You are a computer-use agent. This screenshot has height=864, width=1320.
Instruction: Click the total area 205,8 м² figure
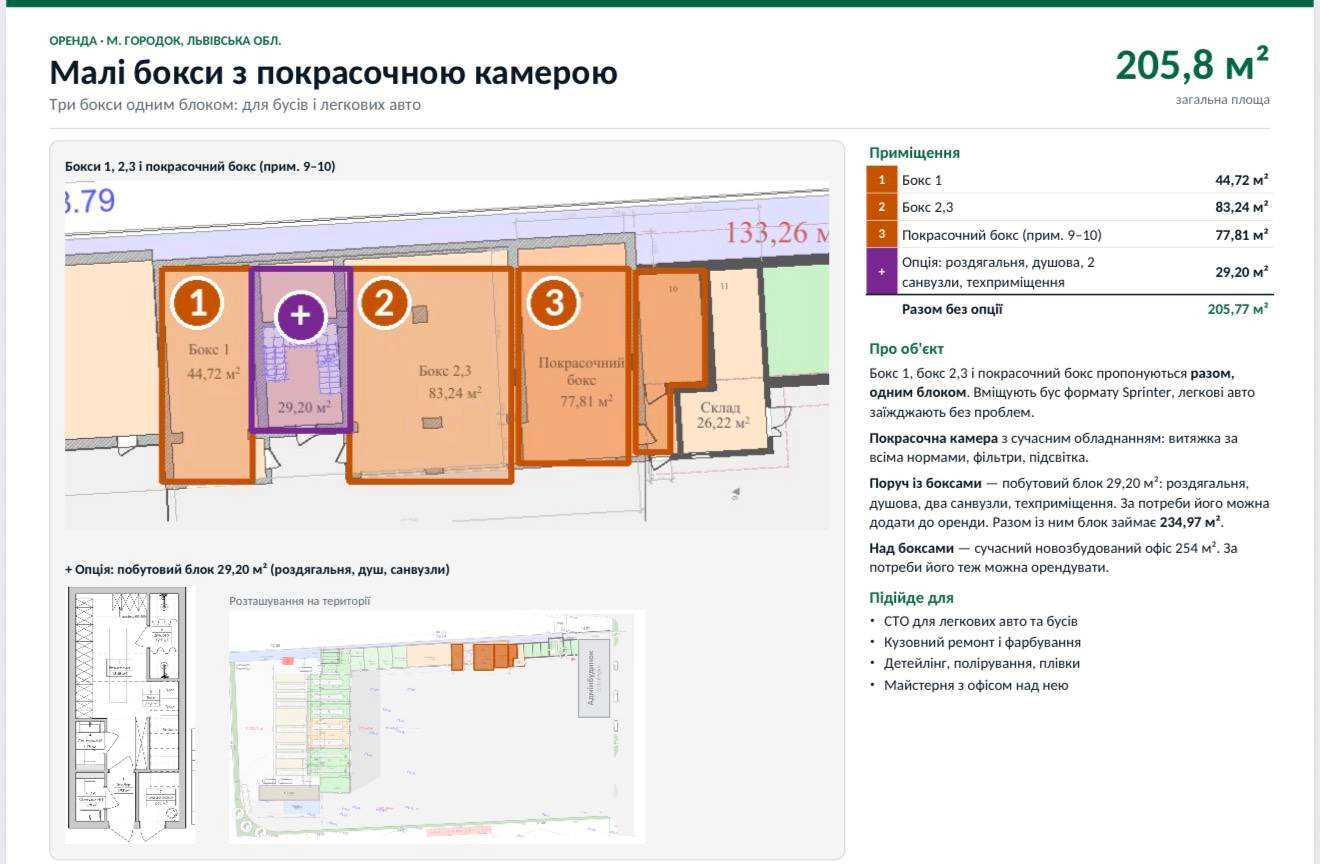tap(1192, 65)
